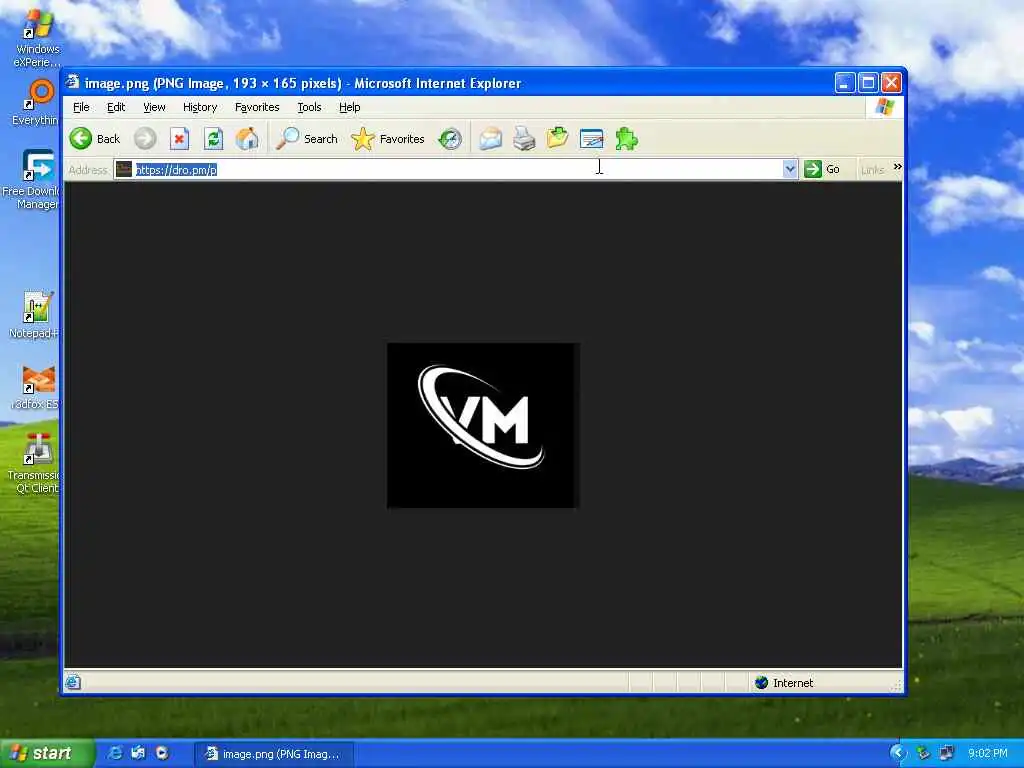Screen dimensions: 1024x768
Task: Select the Notepad++ desktop shortcut
Action: 35,315
